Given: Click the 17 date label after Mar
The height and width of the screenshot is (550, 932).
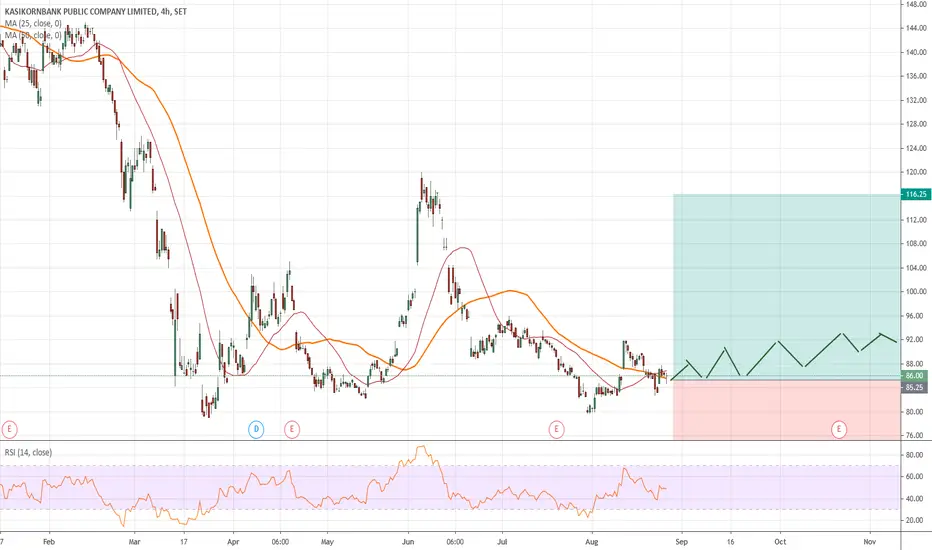Looking at the screenshot, I should [x=184, y=542].
